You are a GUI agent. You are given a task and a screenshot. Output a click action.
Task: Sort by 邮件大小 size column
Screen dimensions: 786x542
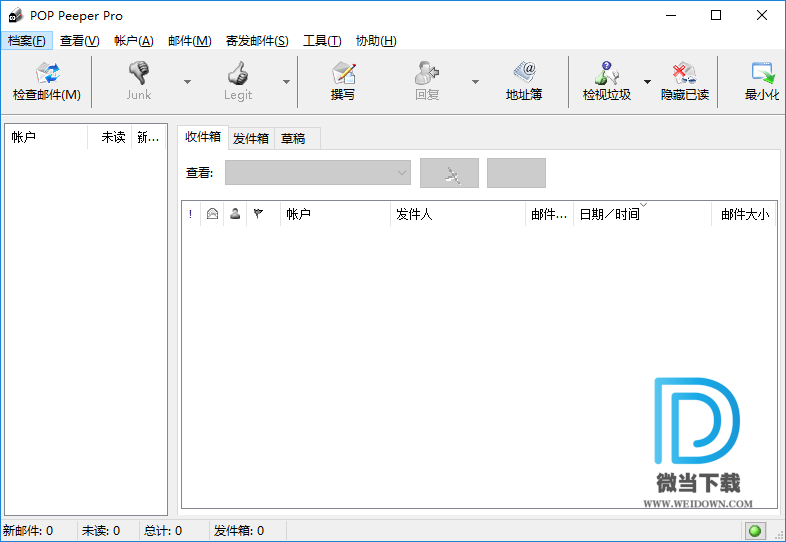(744, 214)
